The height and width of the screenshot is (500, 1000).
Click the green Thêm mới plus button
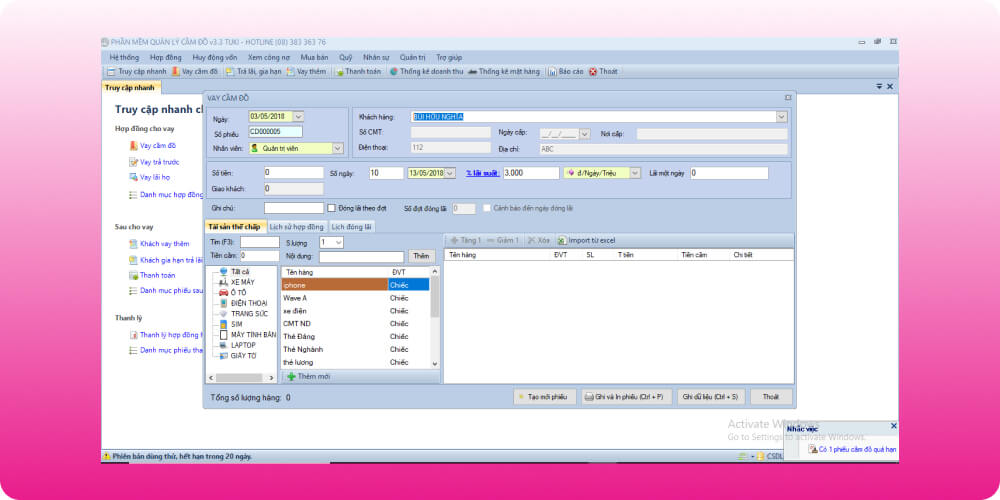291,376
